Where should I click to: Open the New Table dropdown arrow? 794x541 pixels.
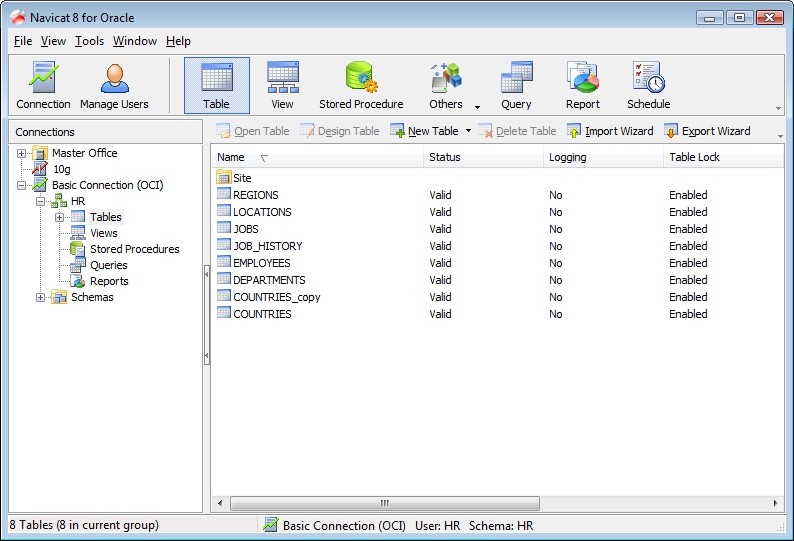click(x=468, y=131)
